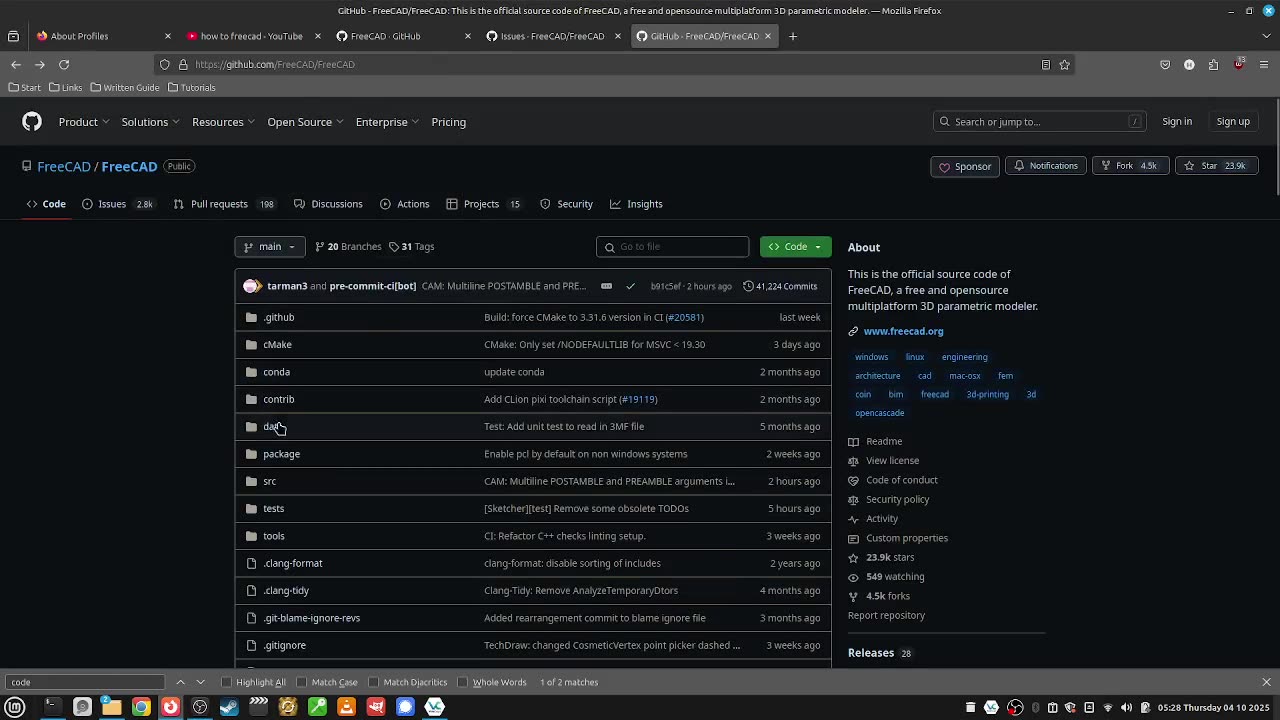Fork the repository button
The height and width of the screenshot is (720, 1280).
[1130, 166]
